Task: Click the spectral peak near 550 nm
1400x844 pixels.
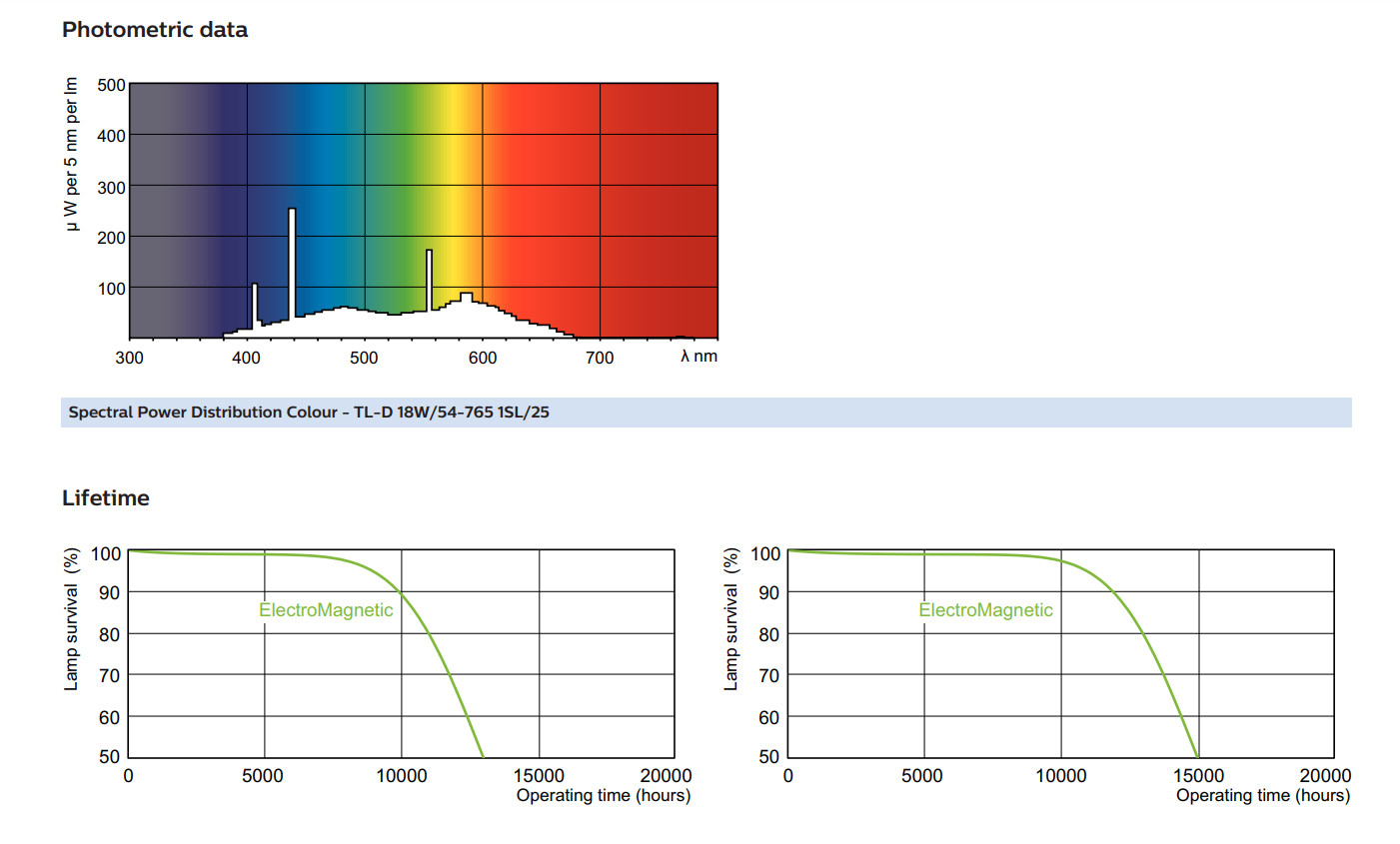Action: click(x=429, y=280)
